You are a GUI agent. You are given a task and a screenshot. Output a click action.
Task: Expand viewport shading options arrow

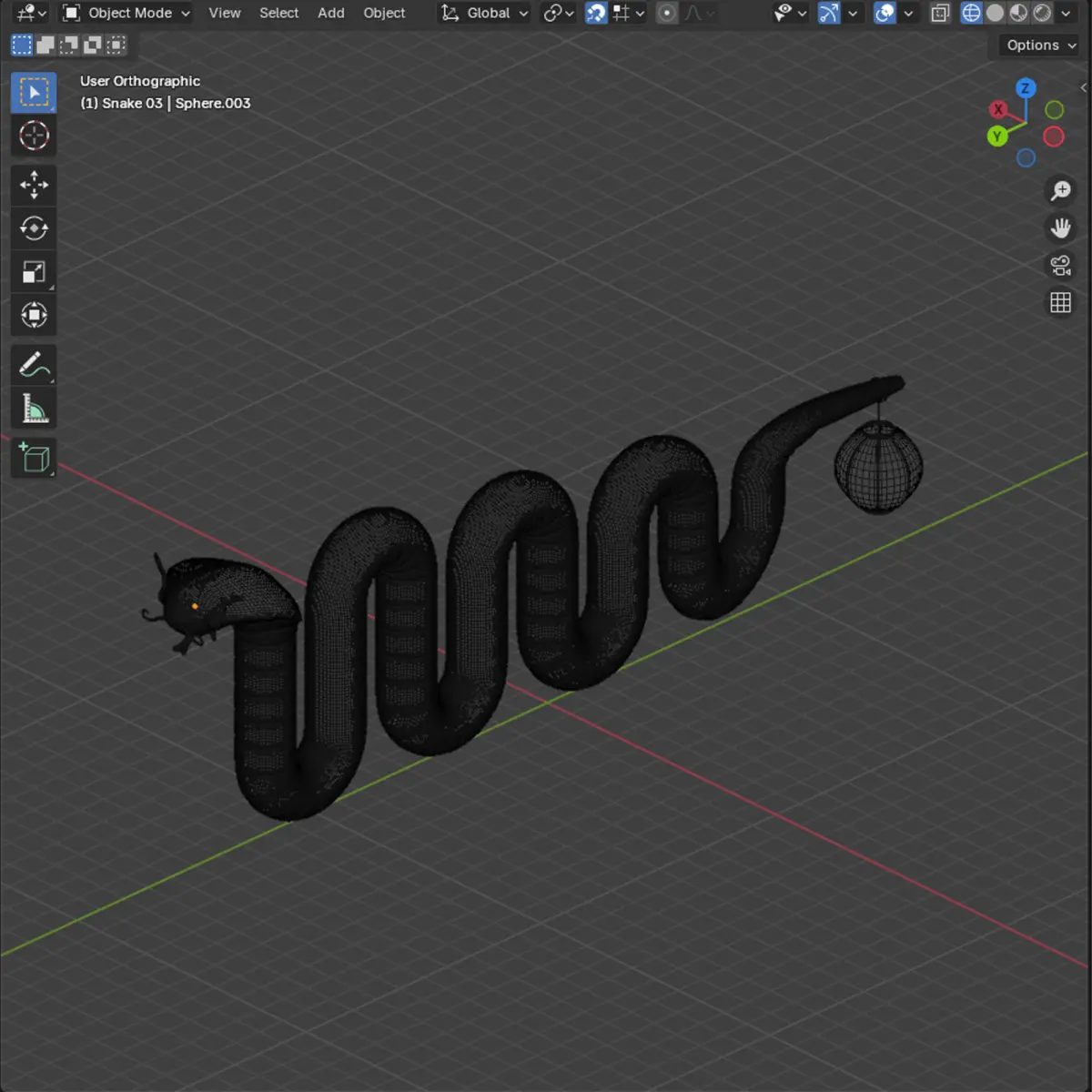click(1066, 13)
